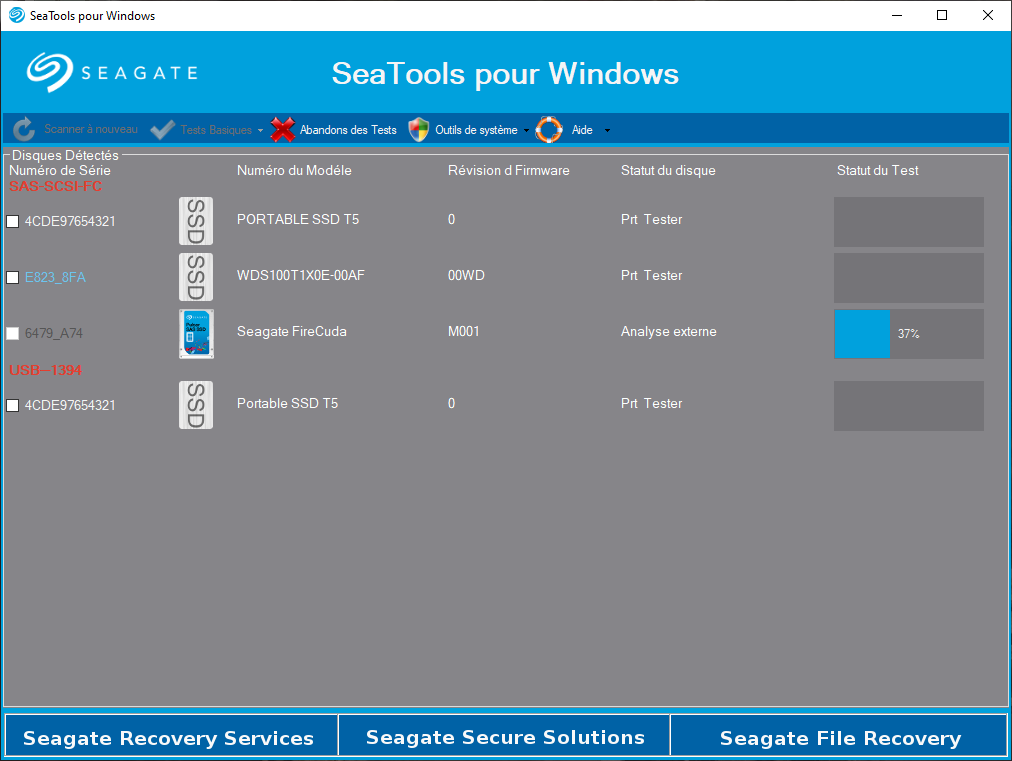Viewport: 1012px width, 761px height.
Task: Click the WDS100T1X0E-00AF model name
Action: click(301, 276)
